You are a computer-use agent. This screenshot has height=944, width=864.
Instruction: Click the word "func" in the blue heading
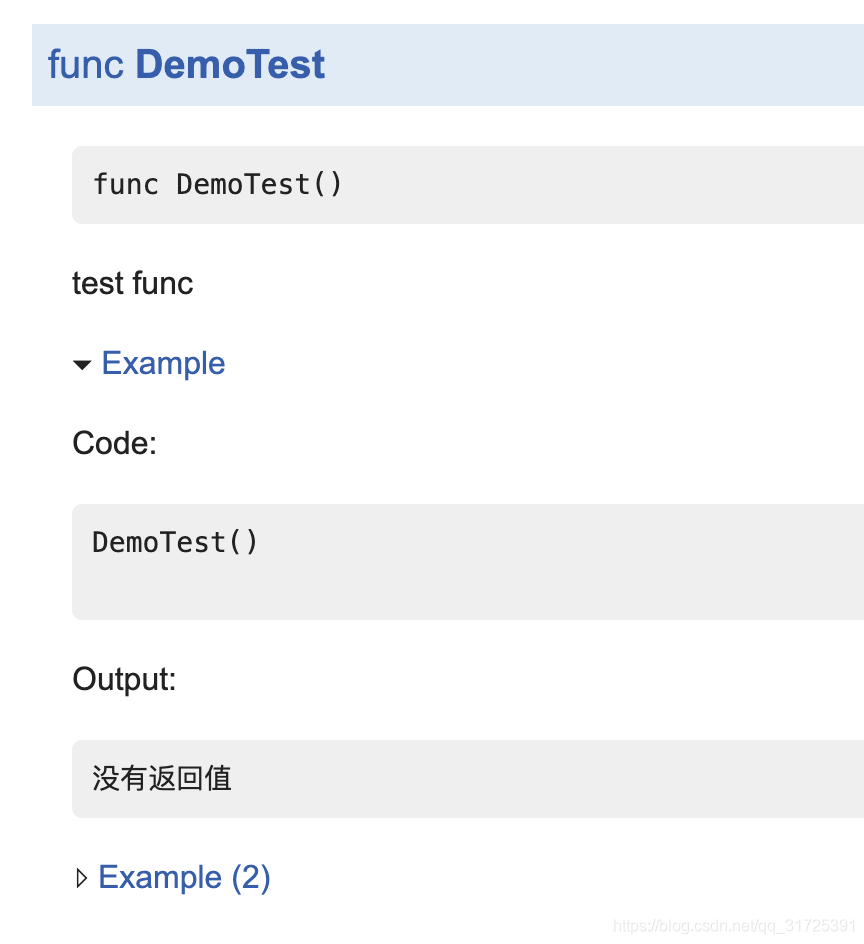point(86,65)
